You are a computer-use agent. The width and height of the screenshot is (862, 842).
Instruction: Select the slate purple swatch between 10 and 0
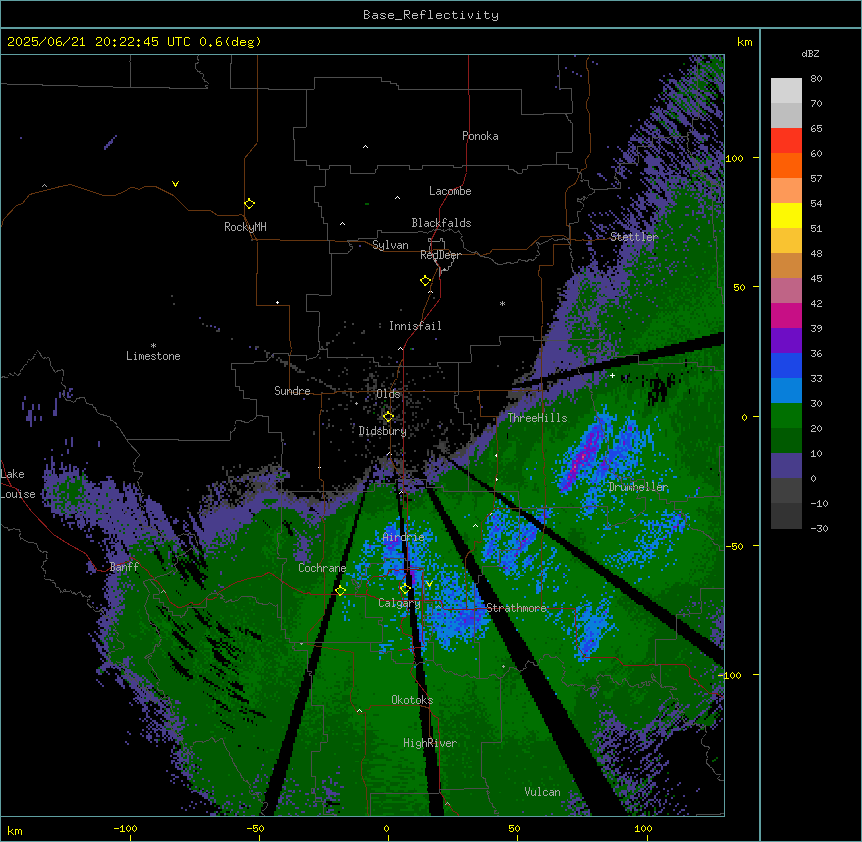coord(786,466)
